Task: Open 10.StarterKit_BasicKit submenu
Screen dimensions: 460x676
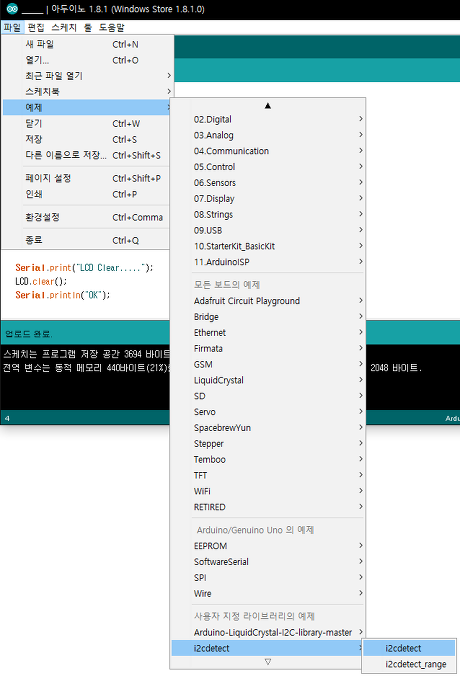Action: (268, 246)
